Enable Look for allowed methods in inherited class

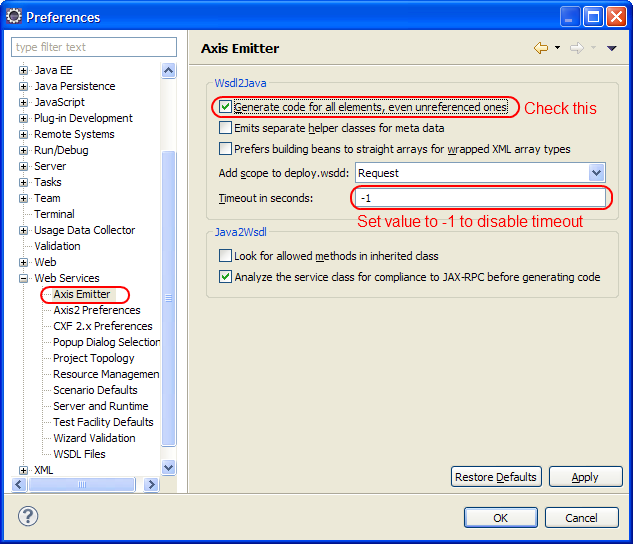[225, 256]
